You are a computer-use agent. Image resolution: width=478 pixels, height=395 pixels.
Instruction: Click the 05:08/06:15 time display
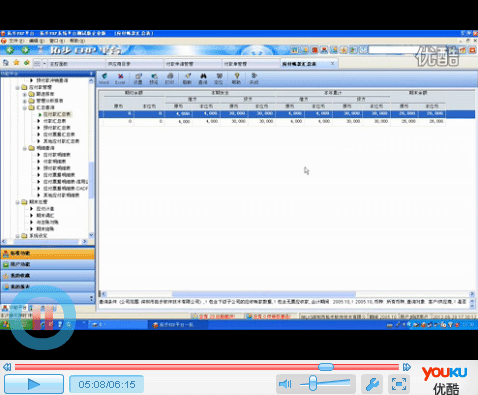pyautogui.click(x=107, y=384)
